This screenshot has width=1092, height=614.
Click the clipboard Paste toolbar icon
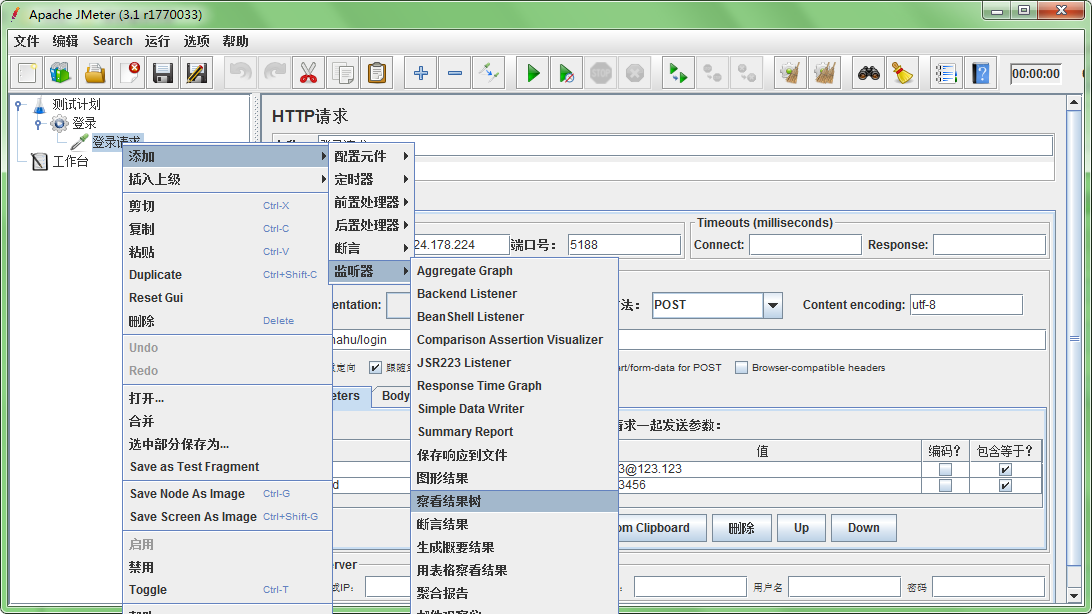click(x=376, y=73)
